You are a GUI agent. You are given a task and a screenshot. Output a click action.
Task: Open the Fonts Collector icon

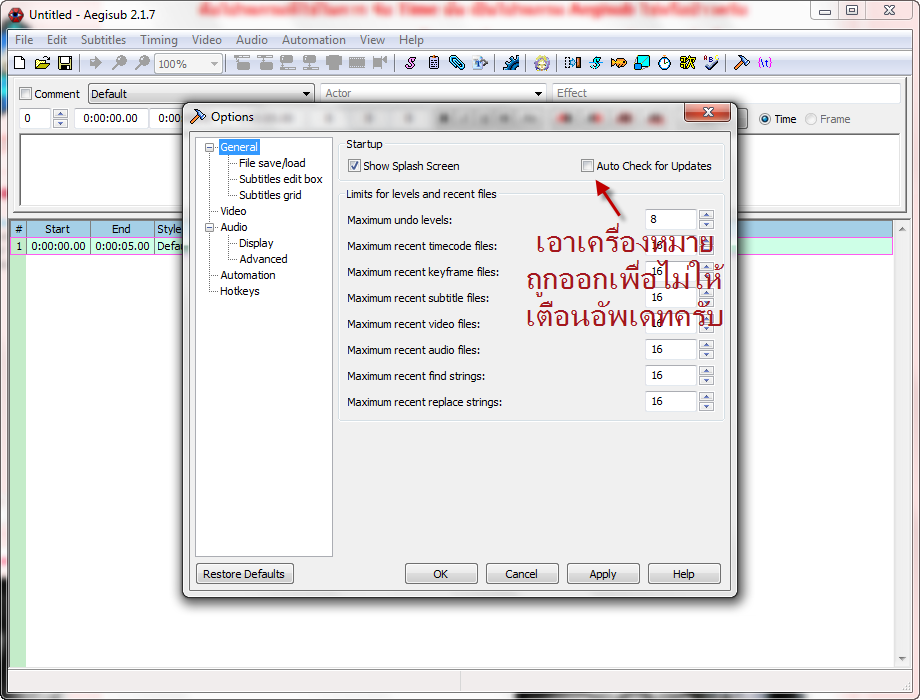pos(480,63)
